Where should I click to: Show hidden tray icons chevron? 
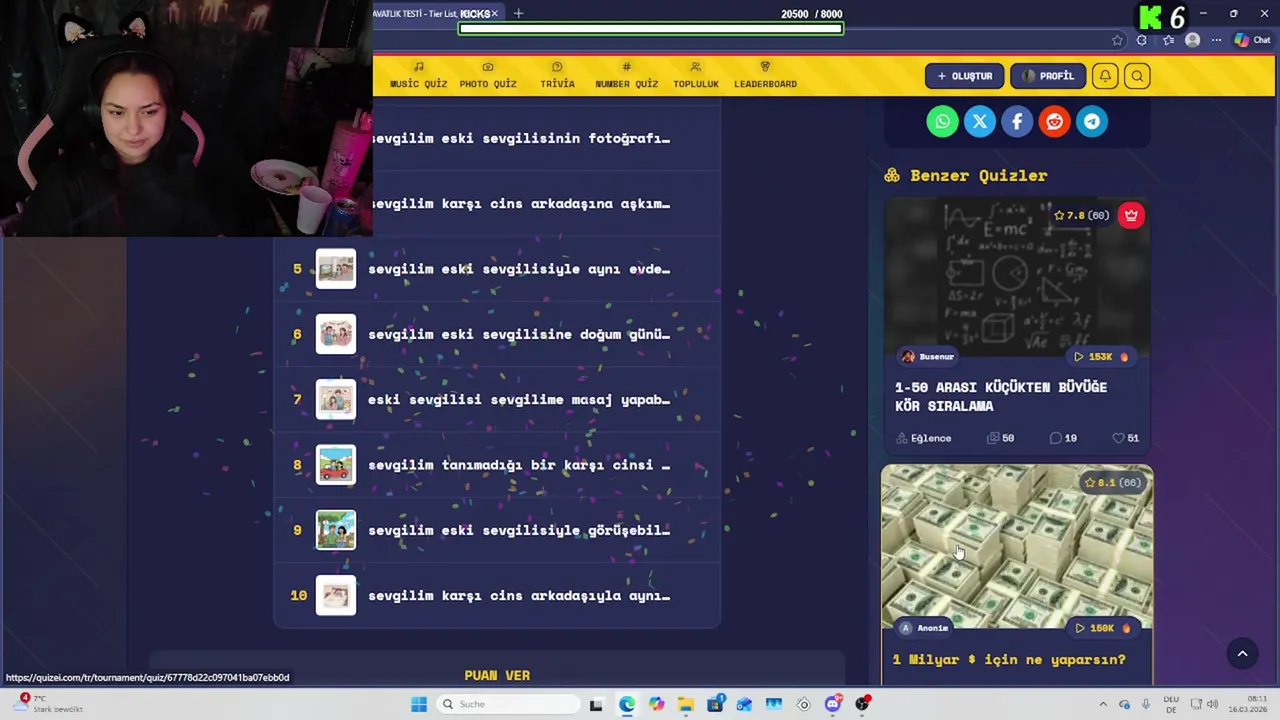point(1103,704)
